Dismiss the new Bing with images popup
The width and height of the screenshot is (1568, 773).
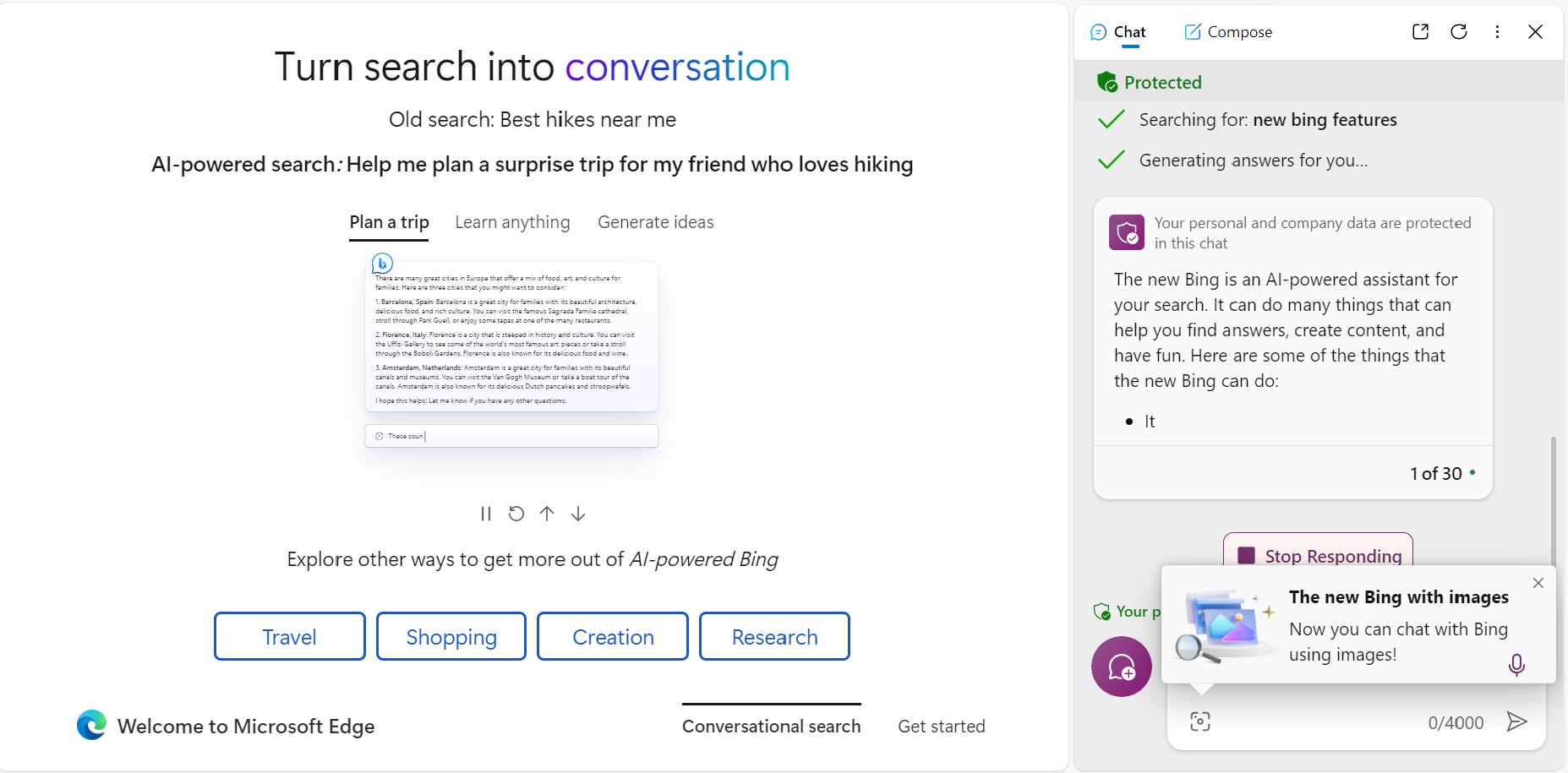(x=1538, y=583)
